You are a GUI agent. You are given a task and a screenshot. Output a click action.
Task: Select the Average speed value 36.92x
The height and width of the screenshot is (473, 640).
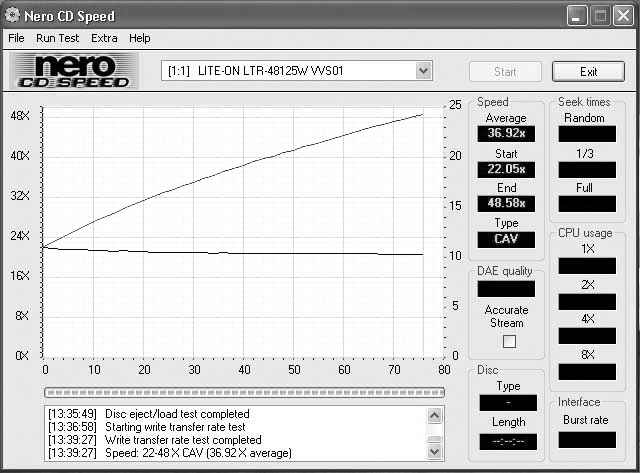coord(506,133)
